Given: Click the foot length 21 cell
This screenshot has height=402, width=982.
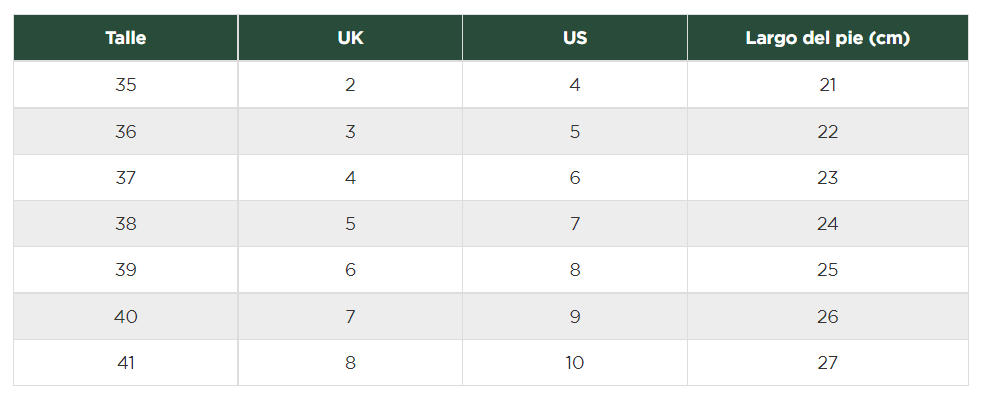Looking at the screenshot, I should coord(828,85).
